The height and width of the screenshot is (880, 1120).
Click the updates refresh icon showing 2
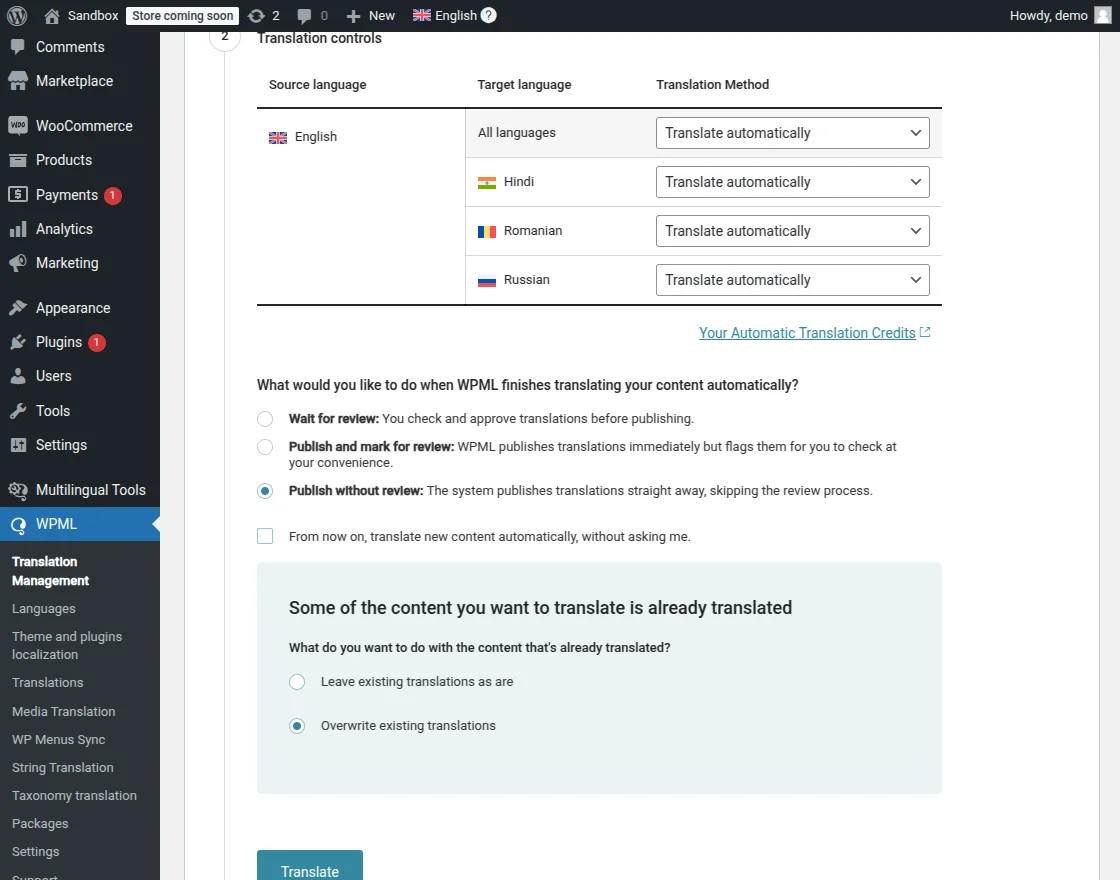258,15
